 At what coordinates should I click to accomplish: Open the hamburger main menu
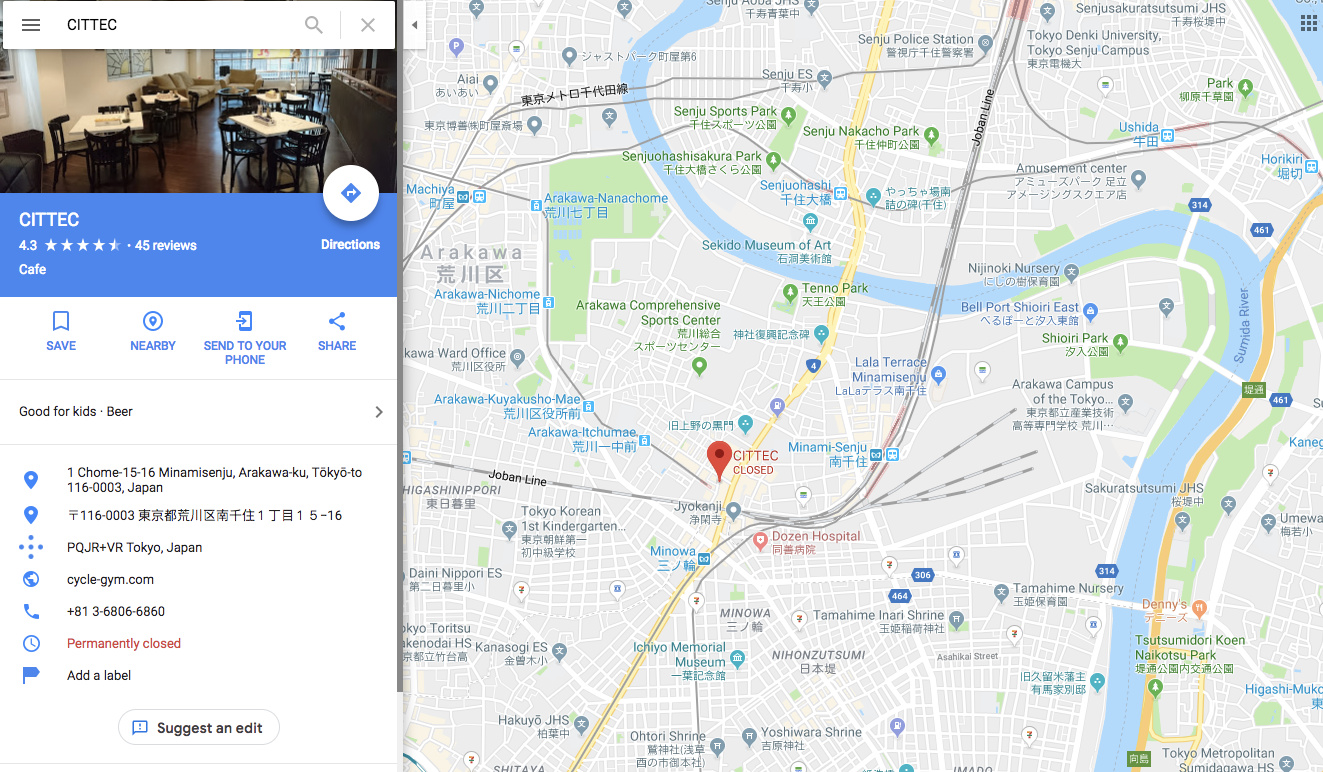(x=31, y=25)
